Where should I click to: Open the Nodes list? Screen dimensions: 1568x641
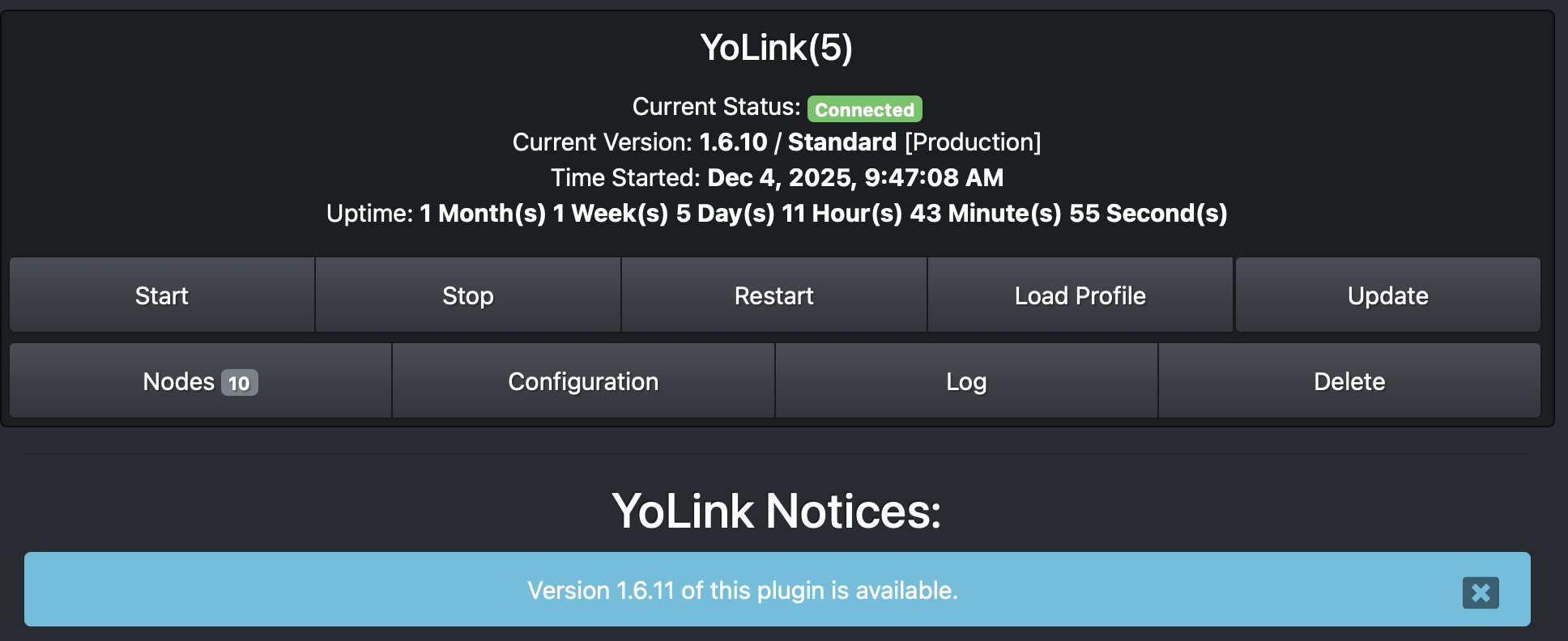click(178, 381)
